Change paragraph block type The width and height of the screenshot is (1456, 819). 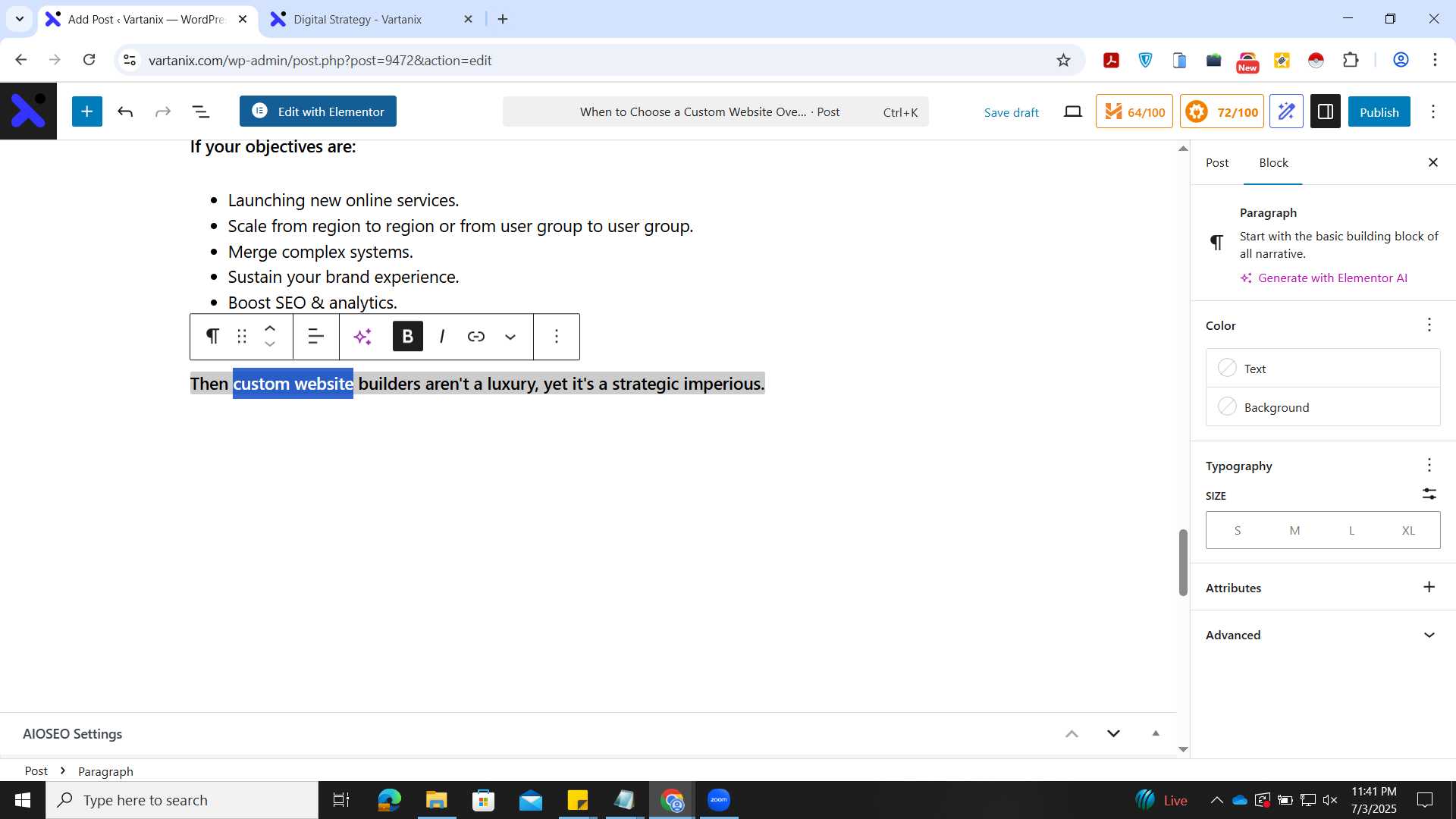213,336
